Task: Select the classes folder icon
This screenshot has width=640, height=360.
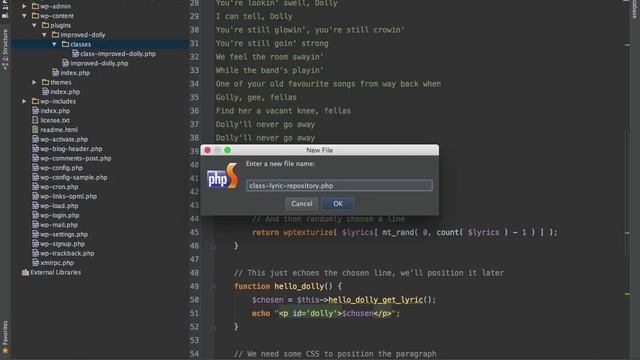Action: point(65,44)
